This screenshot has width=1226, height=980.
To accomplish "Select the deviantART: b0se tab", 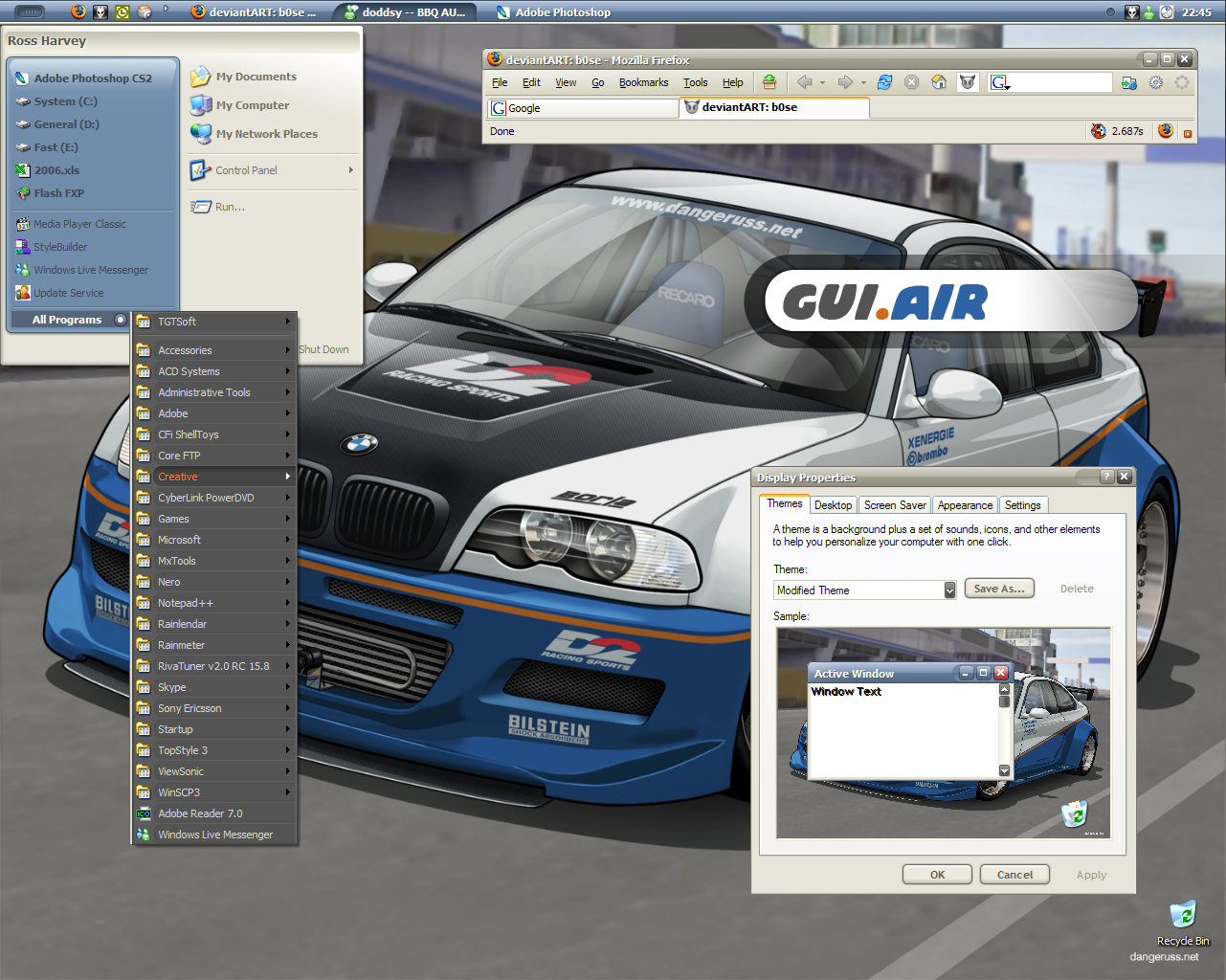I will click(774, 107).
